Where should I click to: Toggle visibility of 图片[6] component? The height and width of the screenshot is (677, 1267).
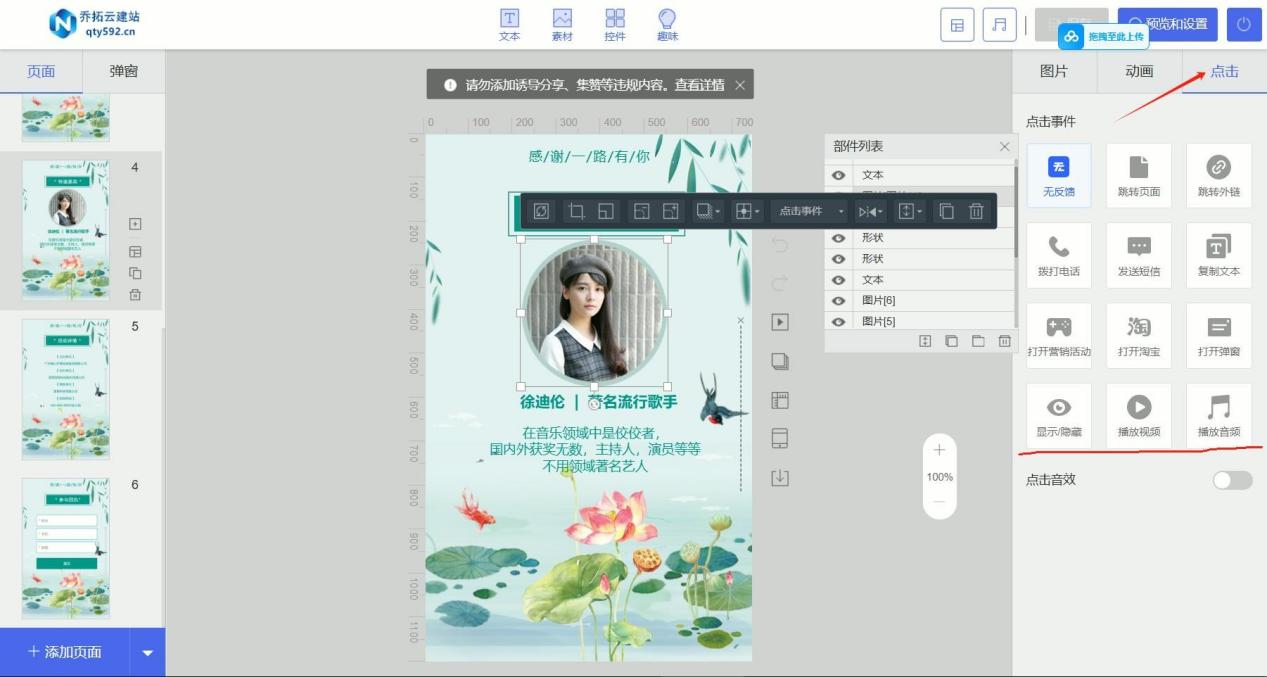(x=839, y=301)
